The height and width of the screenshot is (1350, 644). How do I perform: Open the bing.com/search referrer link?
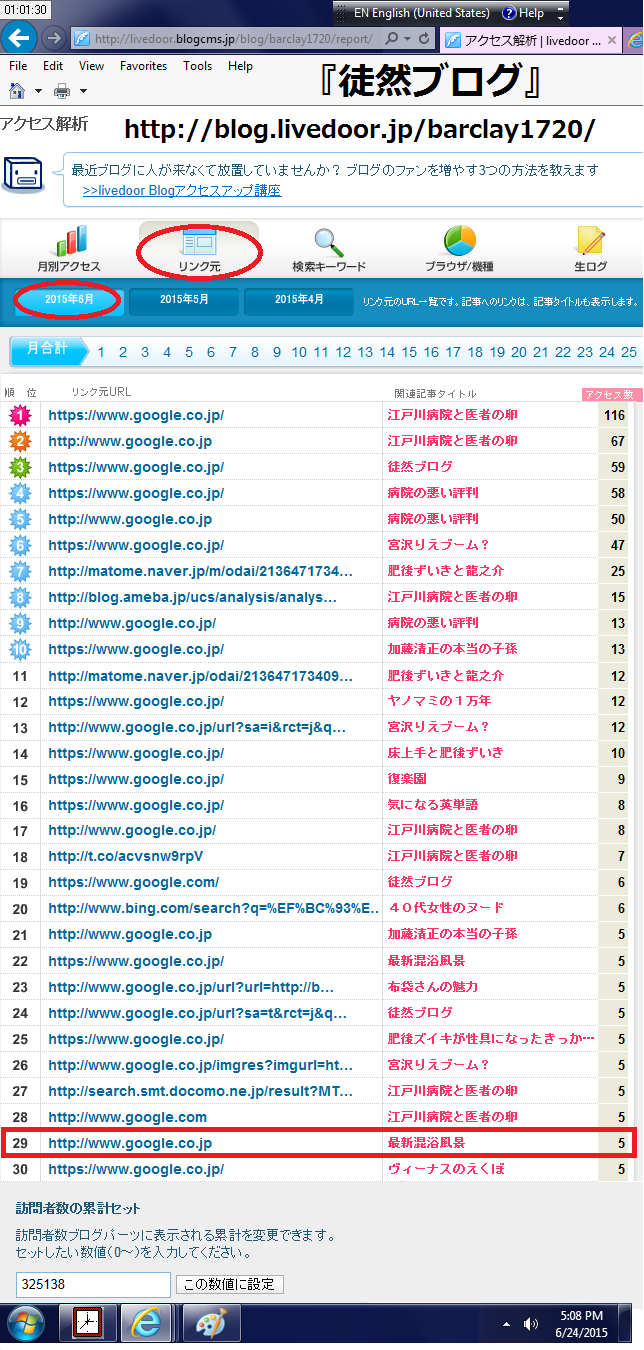(214, 909)
